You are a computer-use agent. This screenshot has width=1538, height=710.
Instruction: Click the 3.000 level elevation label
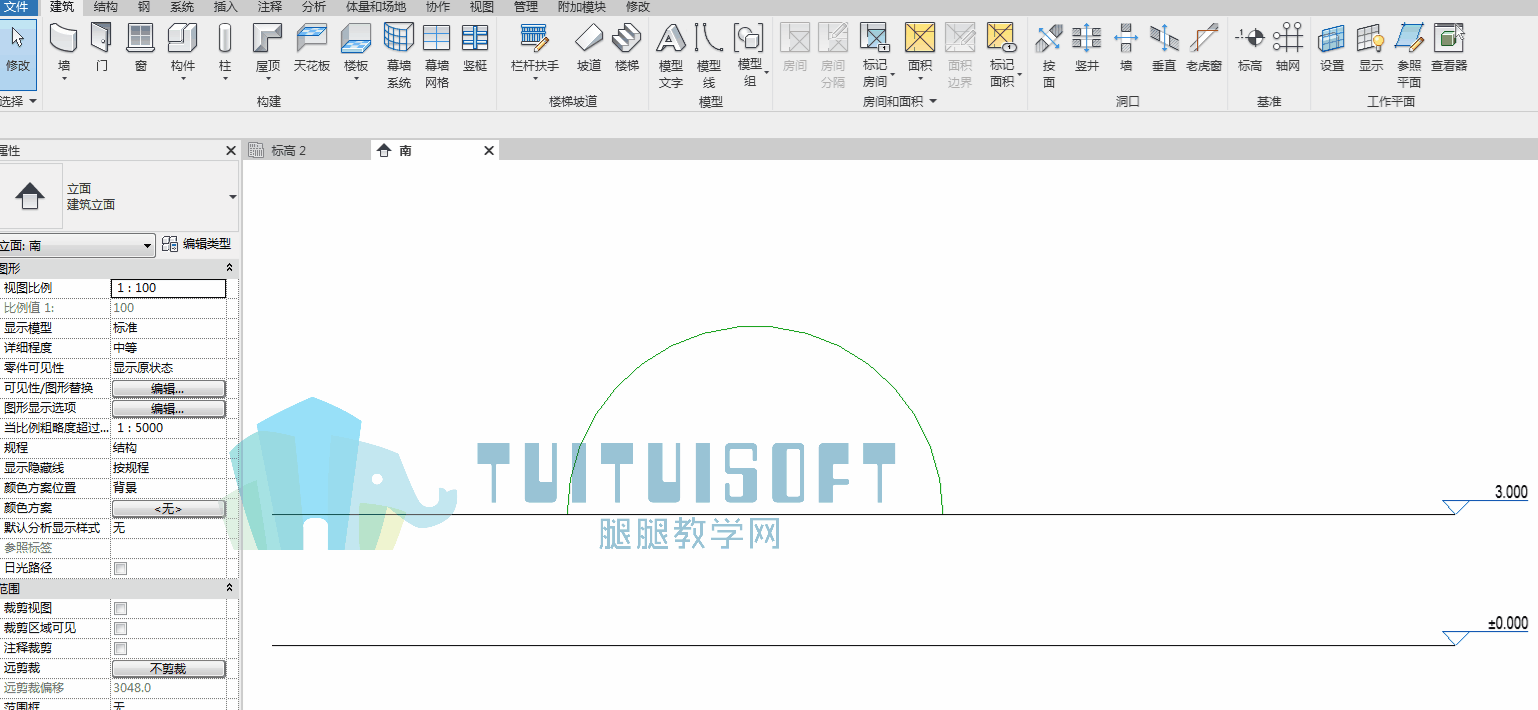tap(1511, 492)
